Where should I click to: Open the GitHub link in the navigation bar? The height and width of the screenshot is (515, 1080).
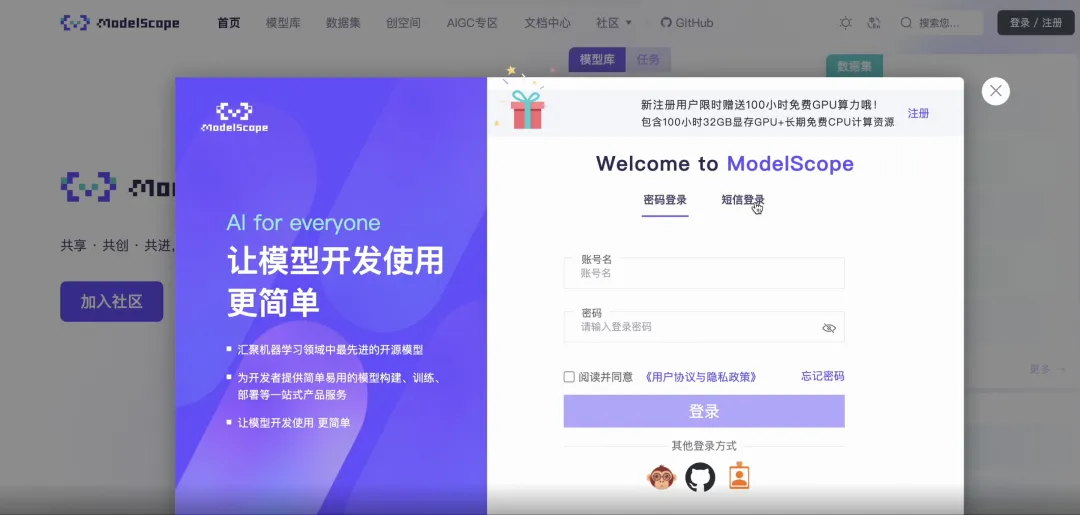(687, 23)
